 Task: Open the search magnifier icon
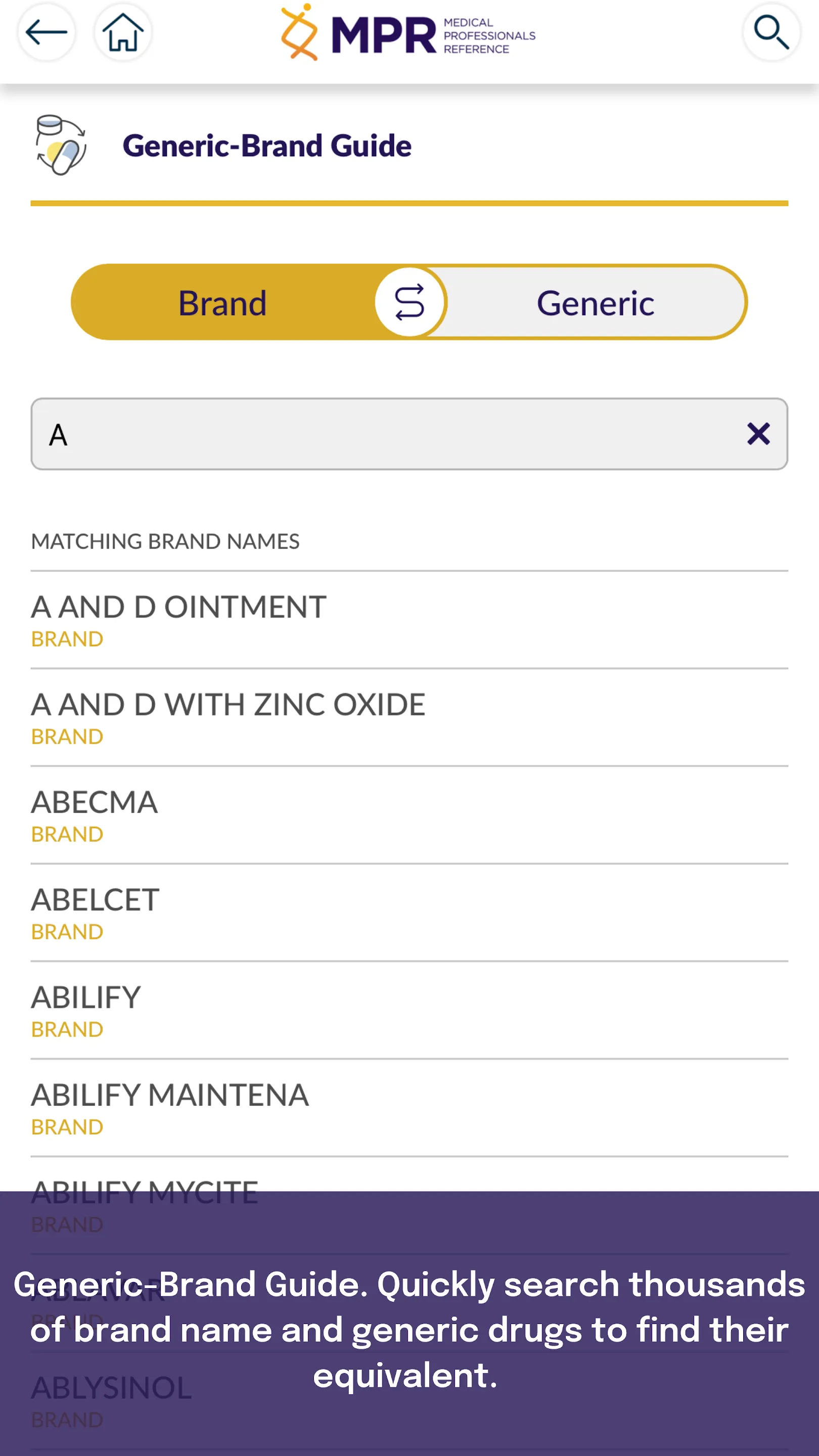point(771,32)
